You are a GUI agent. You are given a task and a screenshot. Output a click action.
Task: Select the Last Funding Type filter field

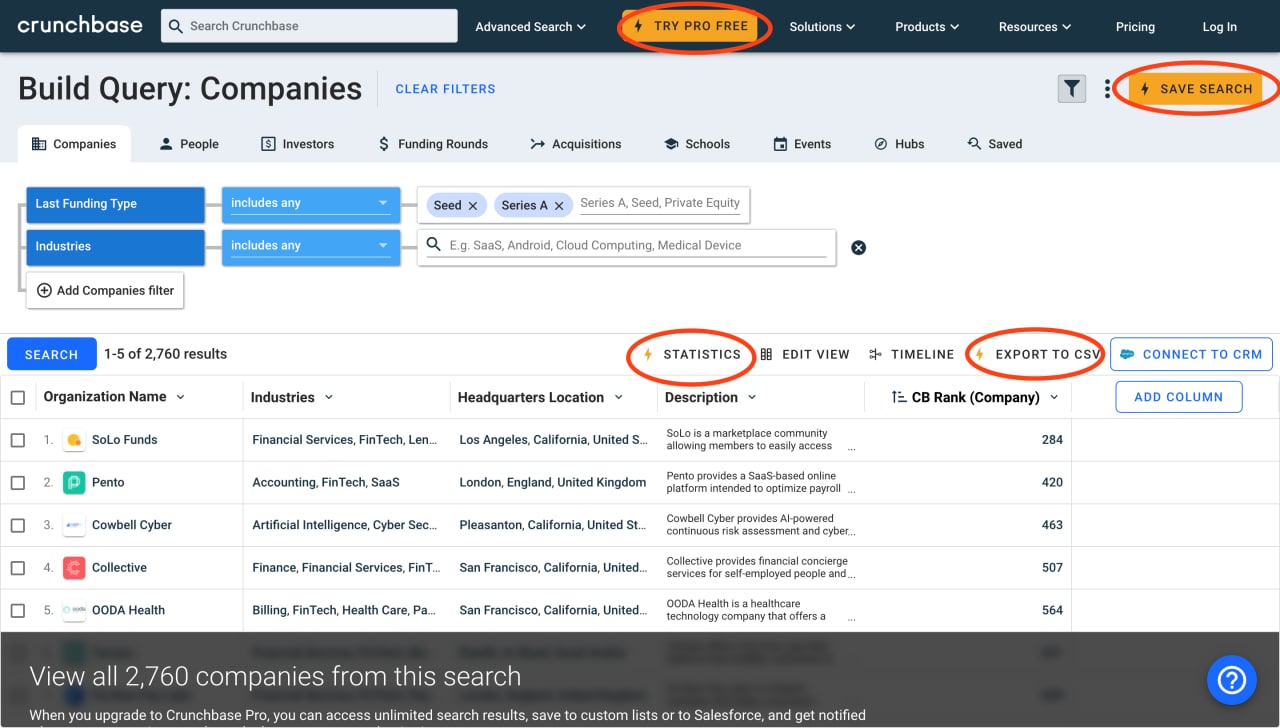point(115,203)
